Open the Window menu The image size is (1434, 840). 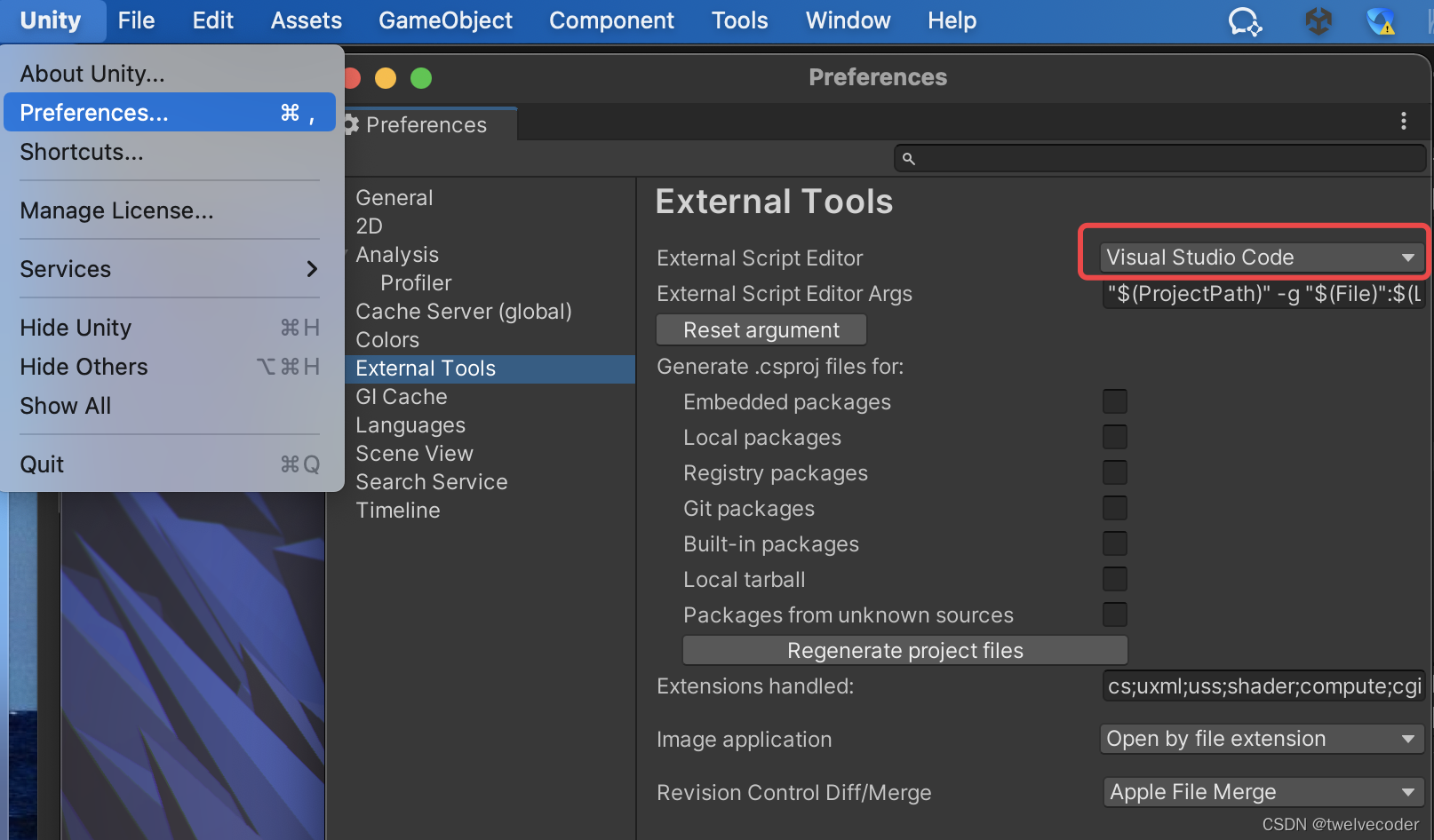[848, 20]
